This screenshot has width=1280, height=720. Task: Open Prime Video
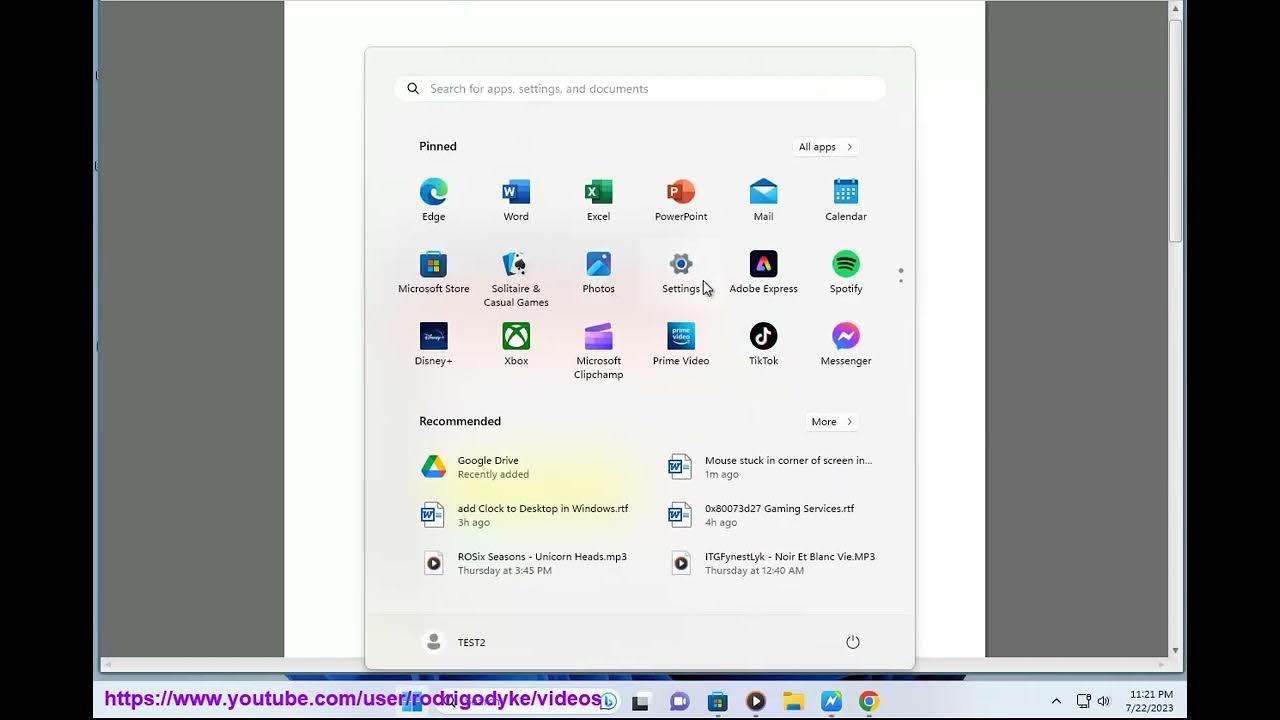[681, 344]
